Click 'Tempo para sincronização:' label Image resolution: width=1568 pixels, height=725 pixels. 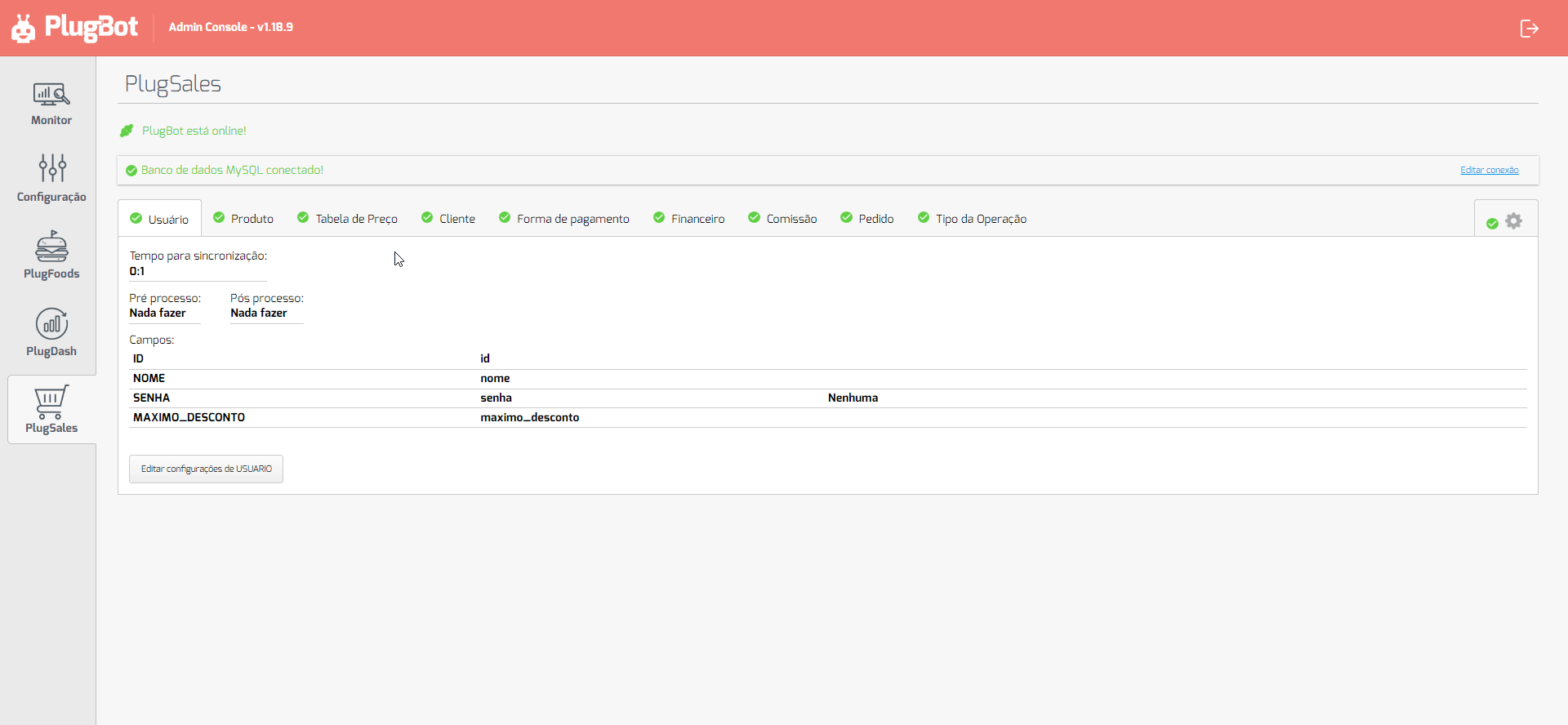[x=198, y=256]
